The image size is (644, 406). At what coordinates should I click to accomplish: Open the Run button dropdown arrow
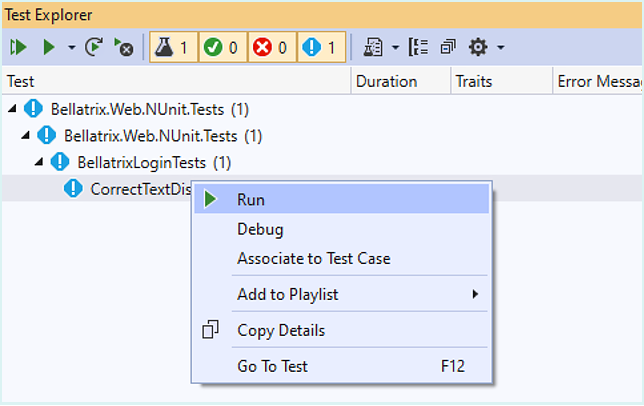[71, 48]
